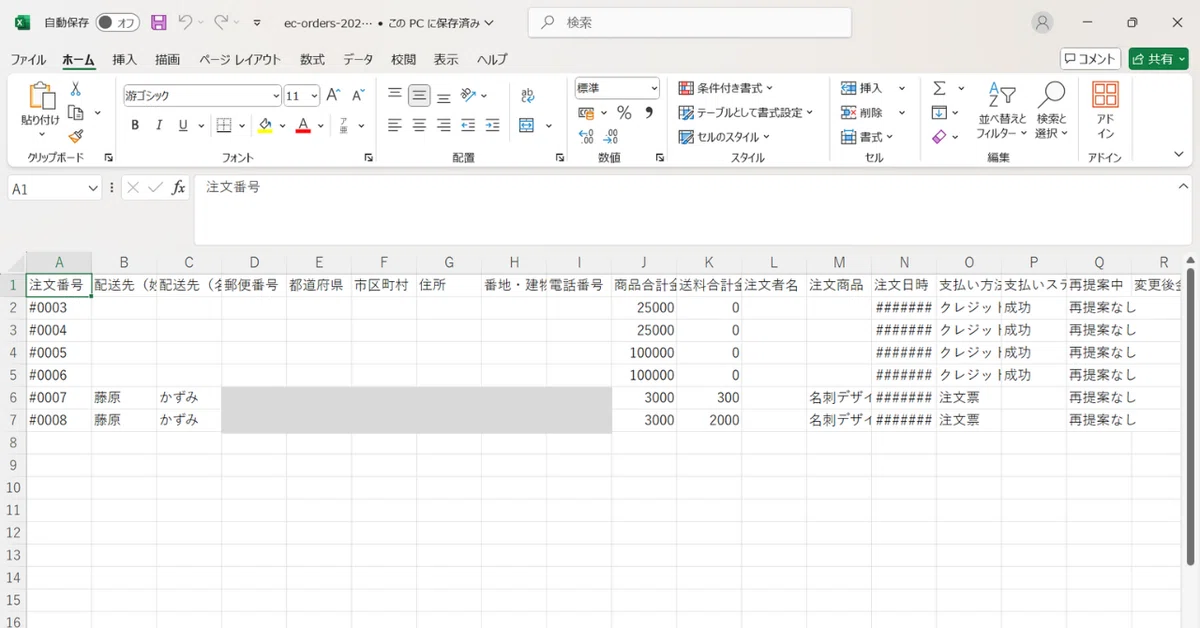Open the fill color dropdown arrow
Image resolution: width=1200 pixels, height=628 pixels.
pyautogui.click(x=282, y=126)
